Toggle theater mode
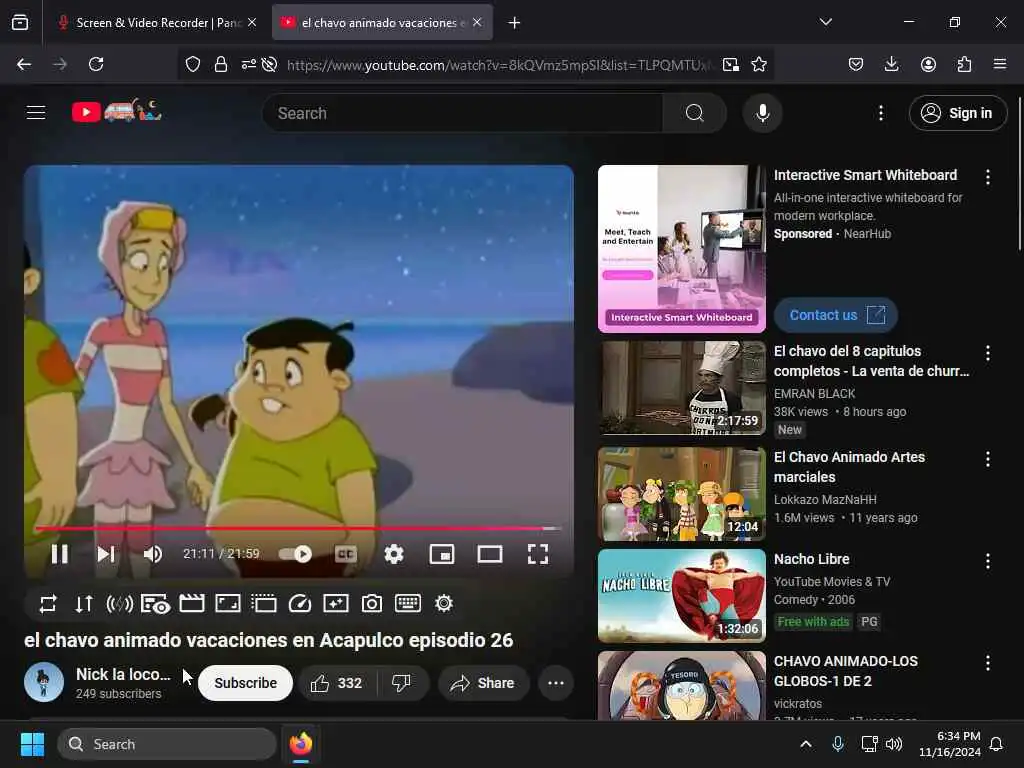This screenshot has height=768, width=1024. [x=490, y=554]
